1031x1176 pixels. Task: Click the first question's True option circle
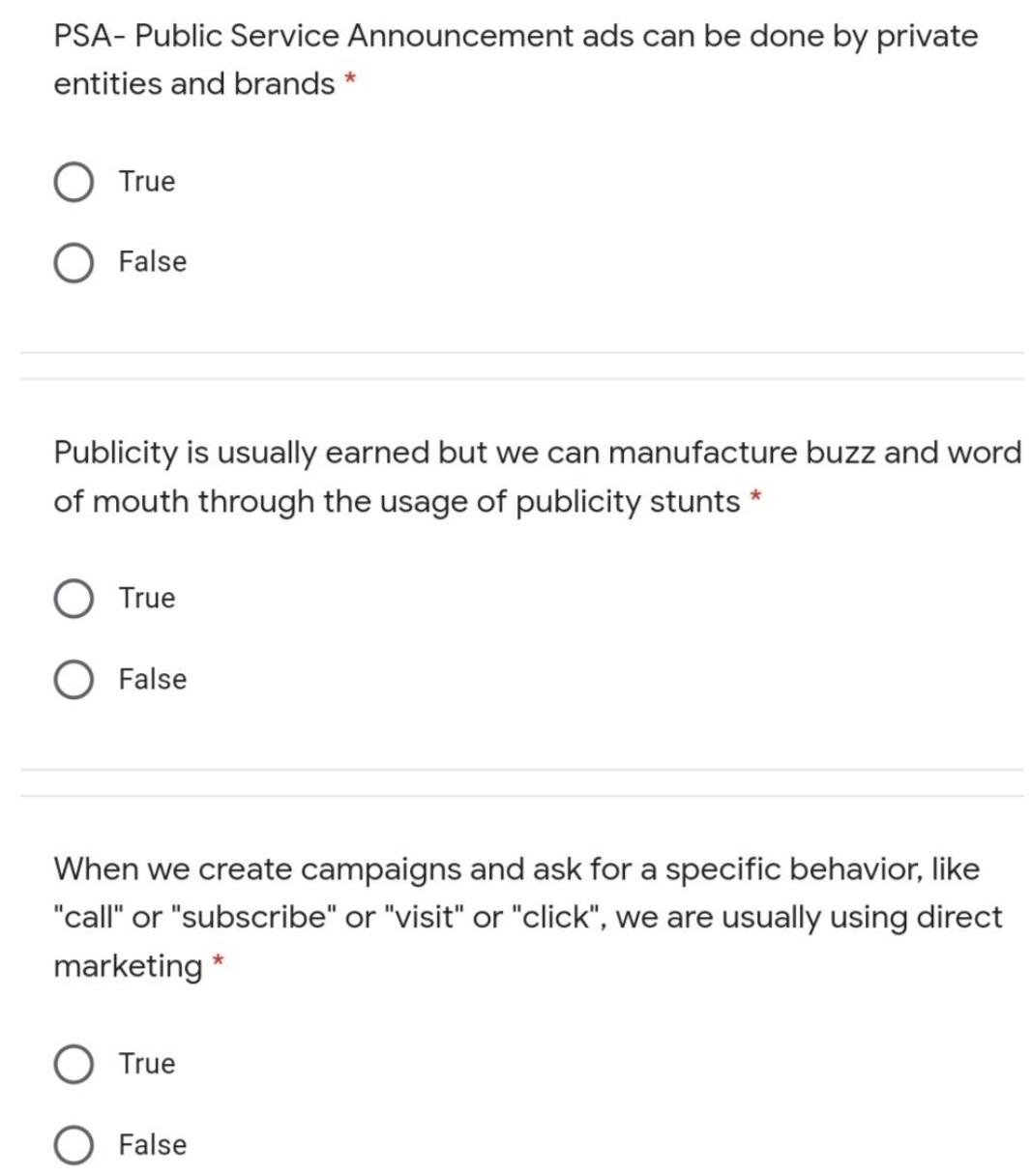tap(74, 181)
